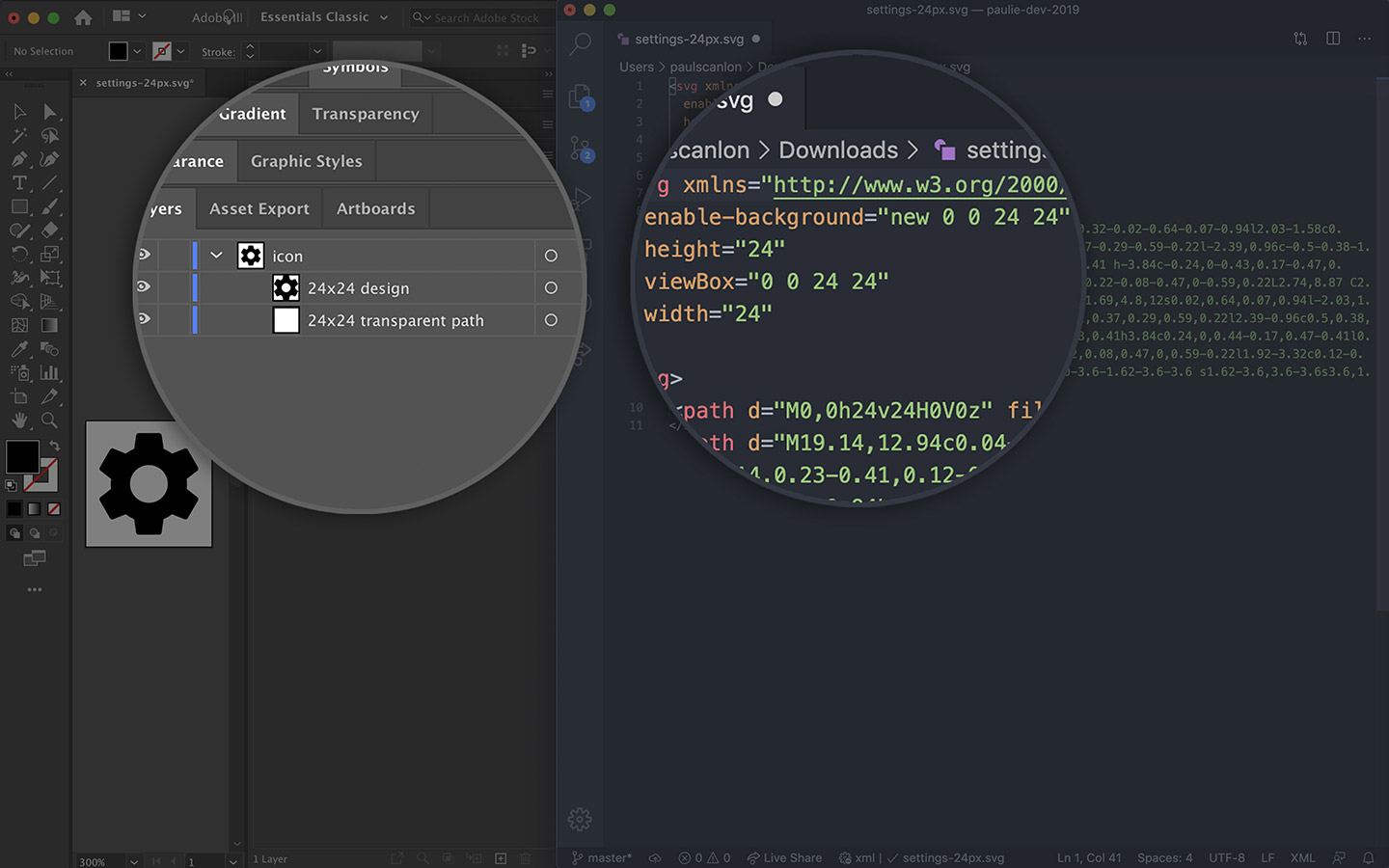The width and height of the screenshot is (1389, 868).
Task: Open VS Code Source Control view
Action: (x=580, y=148)
